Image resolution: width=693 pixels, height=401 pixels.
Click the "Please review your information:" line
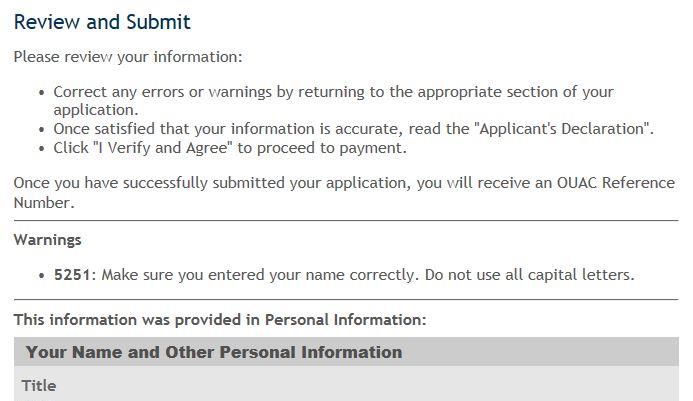128,57
